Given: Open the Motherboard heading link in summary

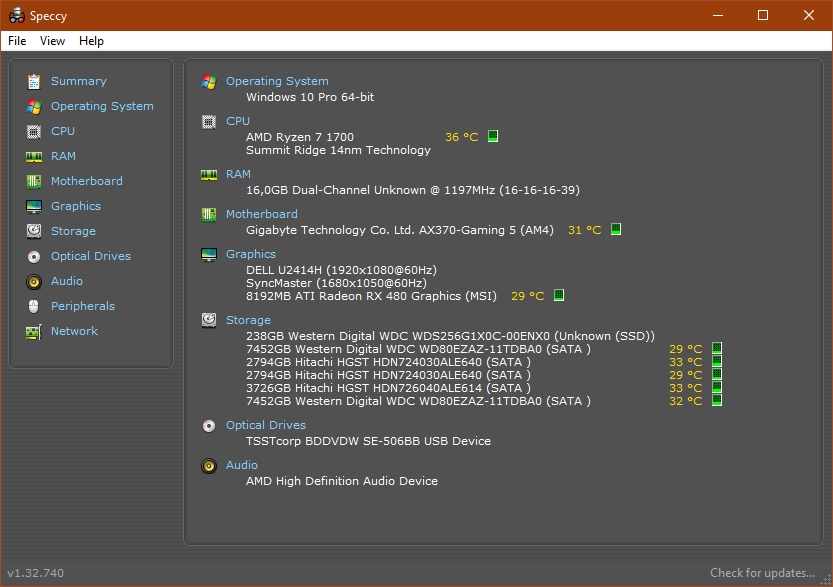Looking at the screenshot, I should [262, 214].
